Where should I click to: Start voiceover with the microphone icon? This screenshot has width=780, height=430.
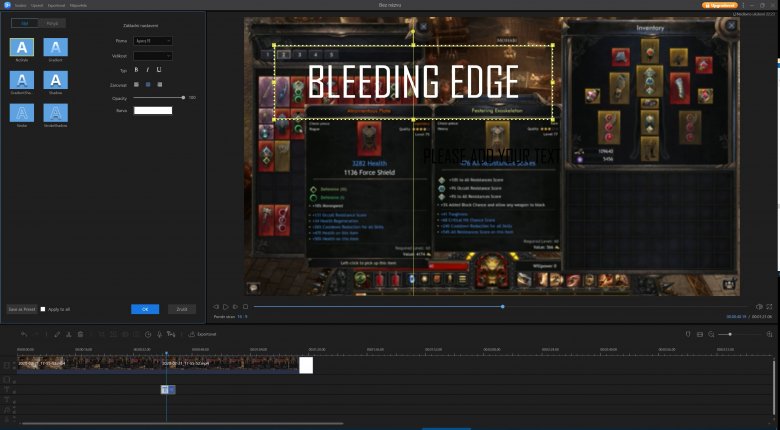[160, 334]
